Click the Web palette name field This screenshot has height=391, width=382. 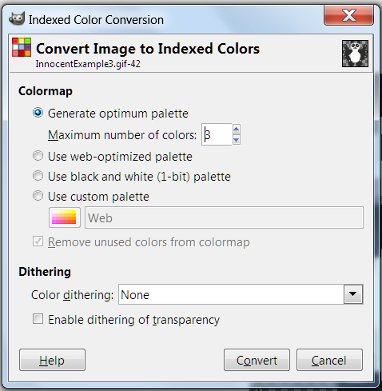tap(224, 218)
